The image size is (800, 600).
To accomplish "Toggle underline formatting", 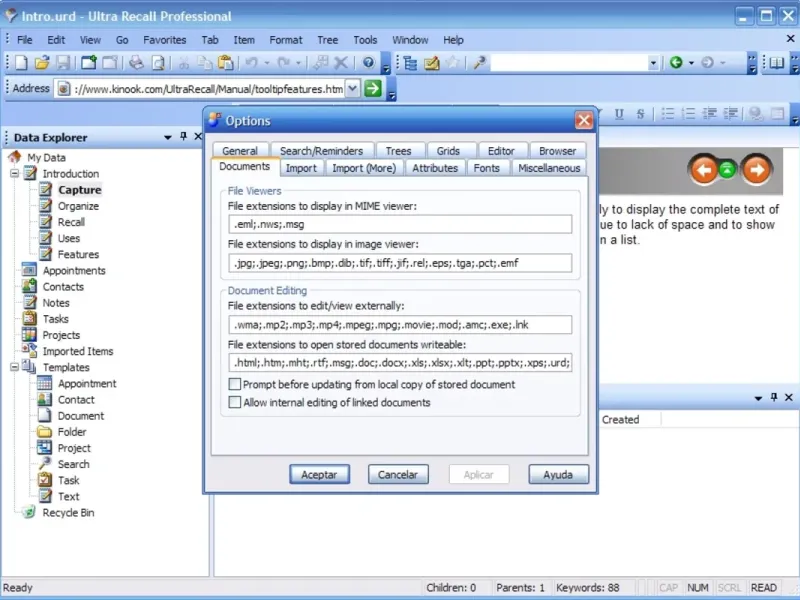I will point(619,114).
